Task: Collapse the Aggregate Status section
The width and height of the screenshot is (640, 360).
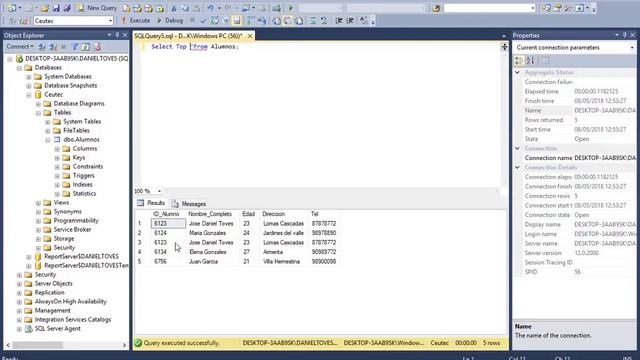Action: [518, 72]
